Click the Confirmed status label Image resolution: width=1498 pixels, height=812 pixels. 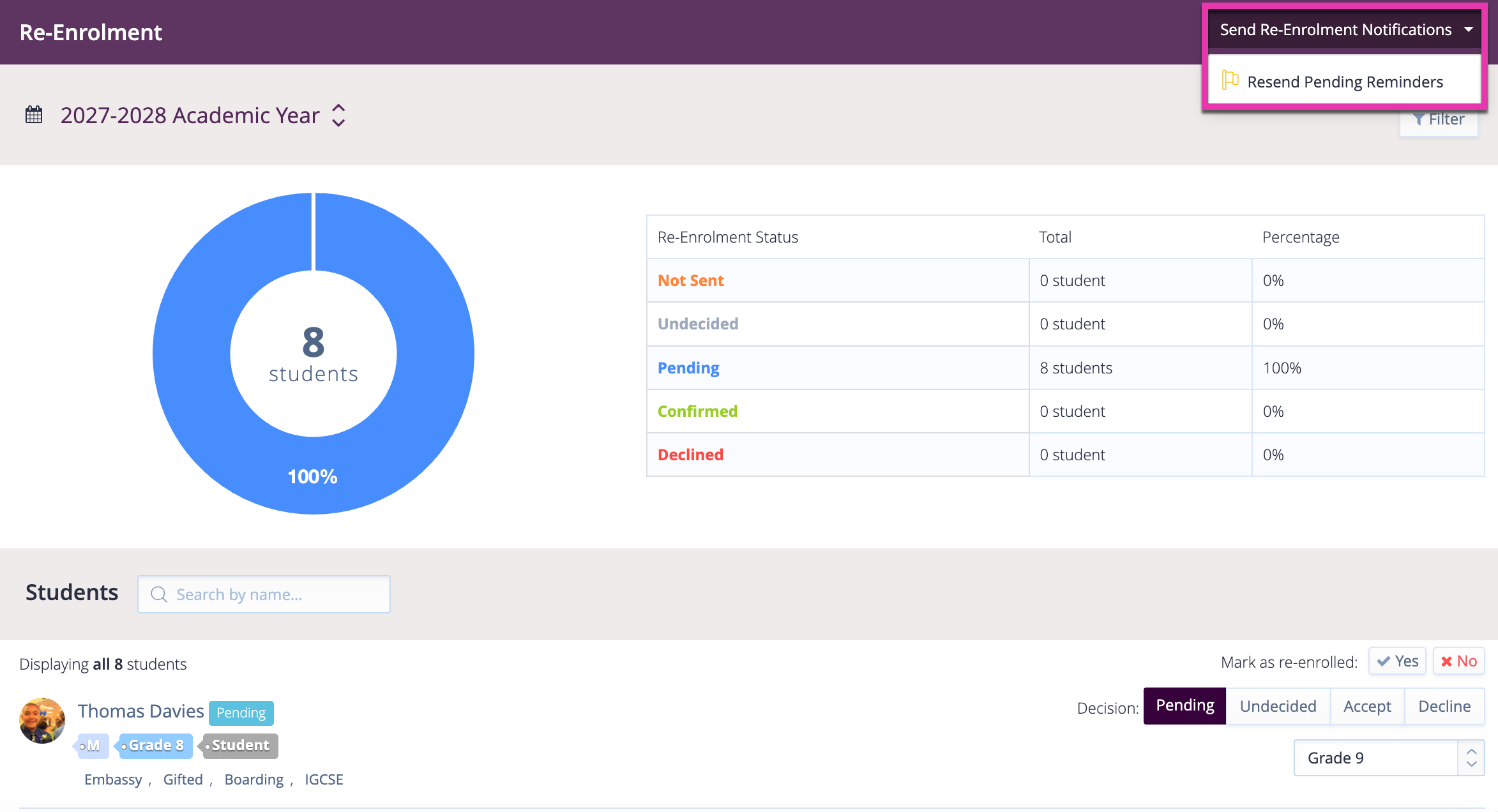pyautogui.click(x=697, y=411)
